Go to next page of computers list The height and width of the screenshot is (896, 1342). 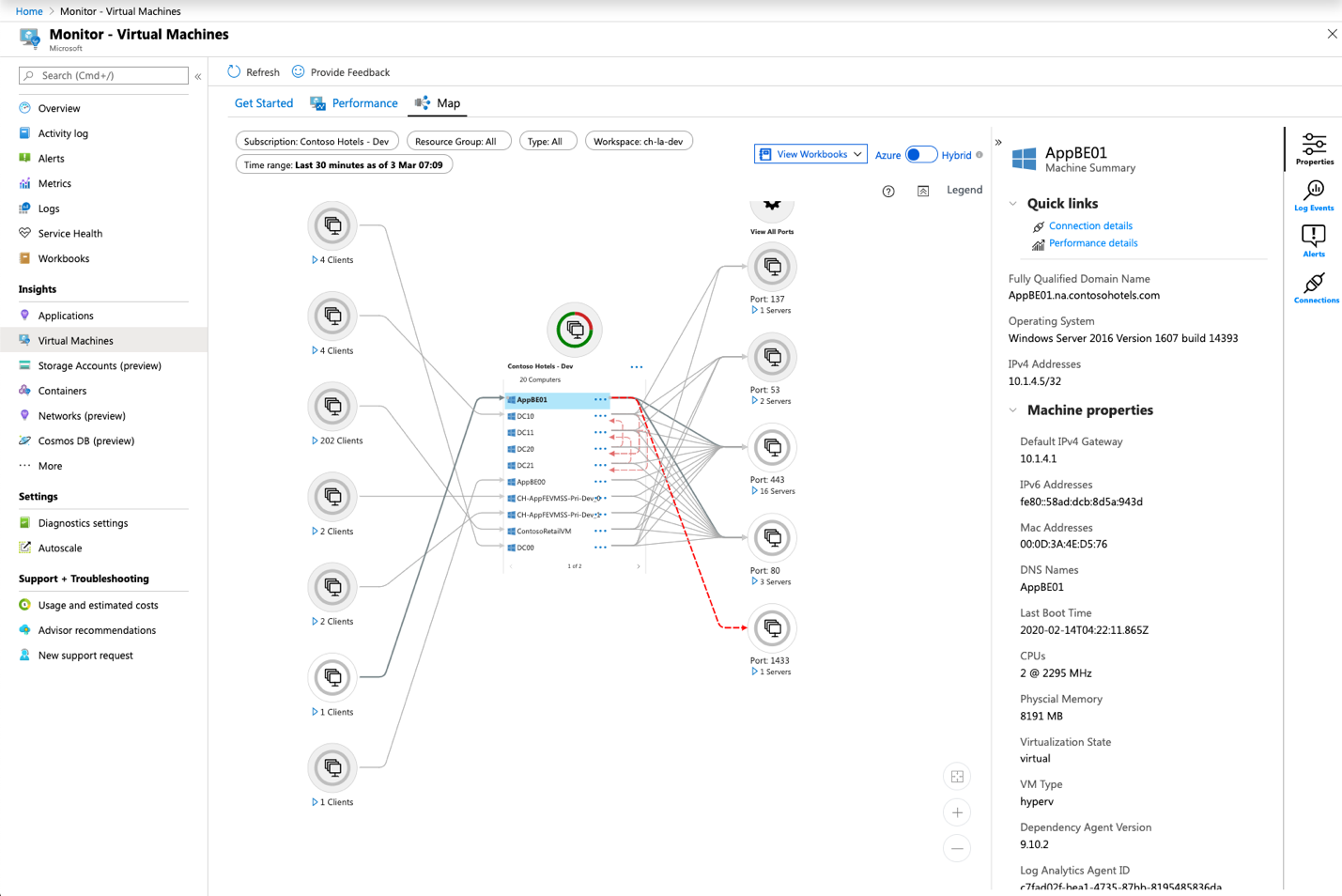pyautogui.click(x=639, y=566)
